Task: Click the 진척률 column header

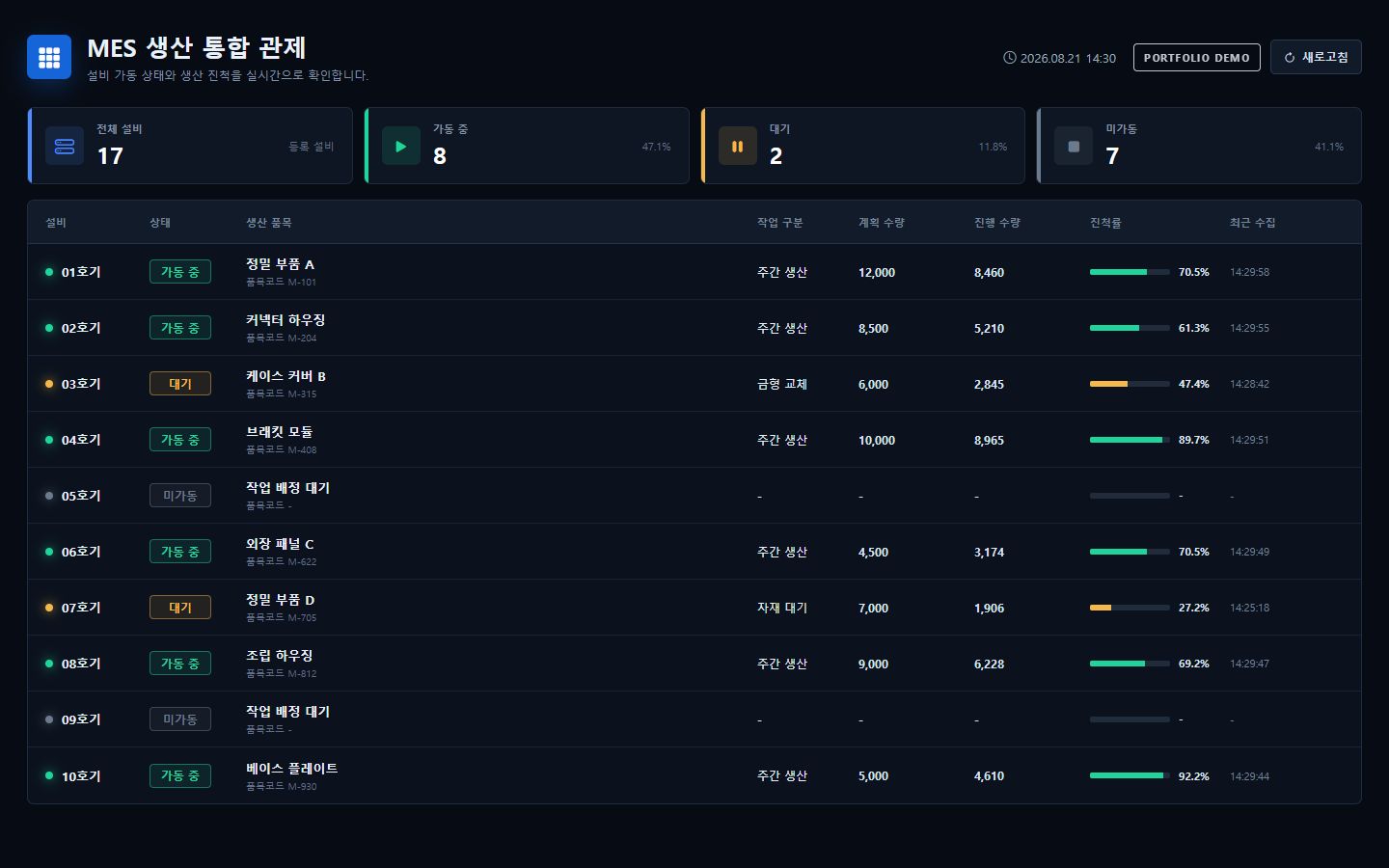Action: 1105,223
